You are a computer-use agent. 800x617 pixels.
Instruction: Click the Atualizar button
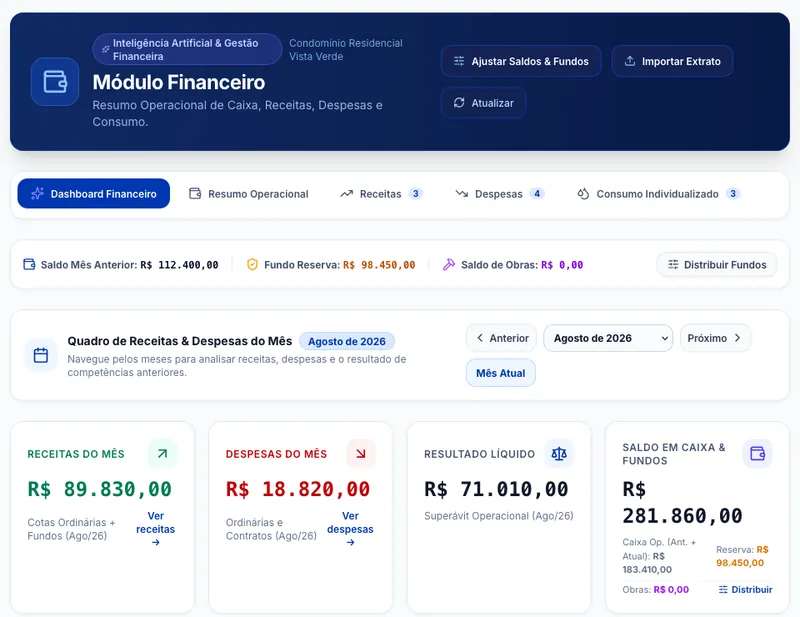pos(484,103)
